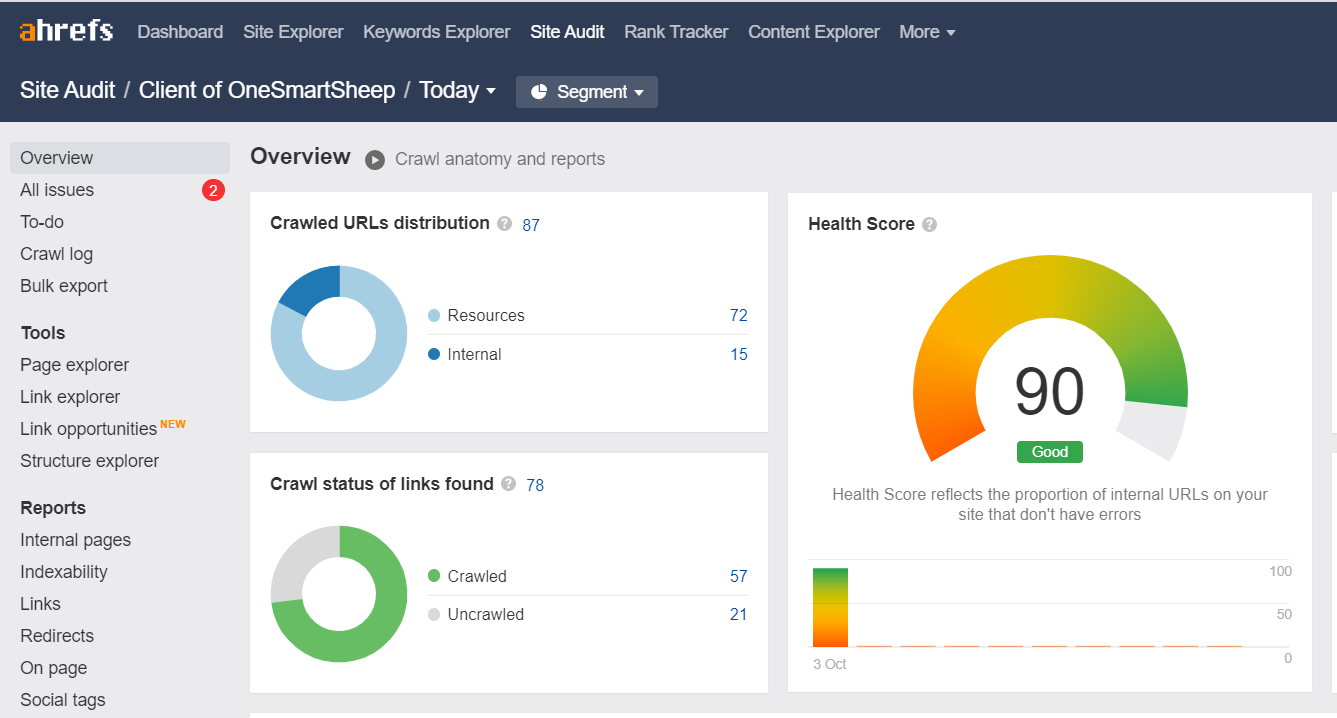Viewport: 1337px width, 718px height.
Task: Open Bulk export
Action: point(64,286)
